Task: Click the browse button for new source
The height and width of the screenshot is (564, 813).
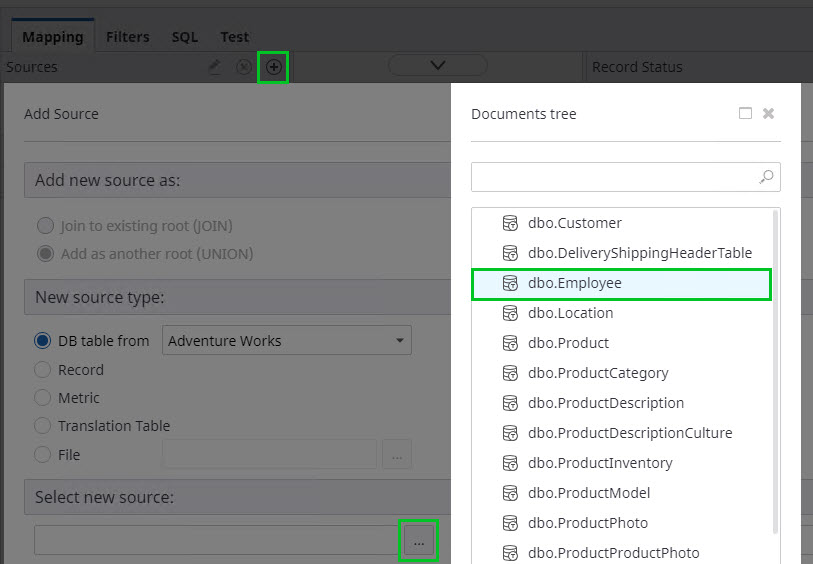Action: (x=418, y=541)
